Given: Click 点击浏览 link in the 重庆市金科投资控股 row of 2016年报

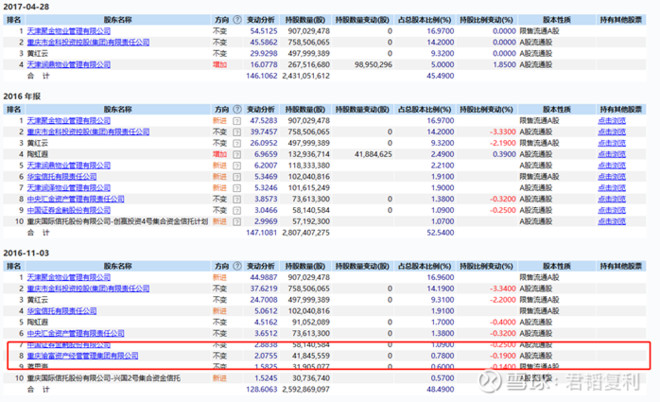Looking at the screenshot, I should click(x=612, y=132).
